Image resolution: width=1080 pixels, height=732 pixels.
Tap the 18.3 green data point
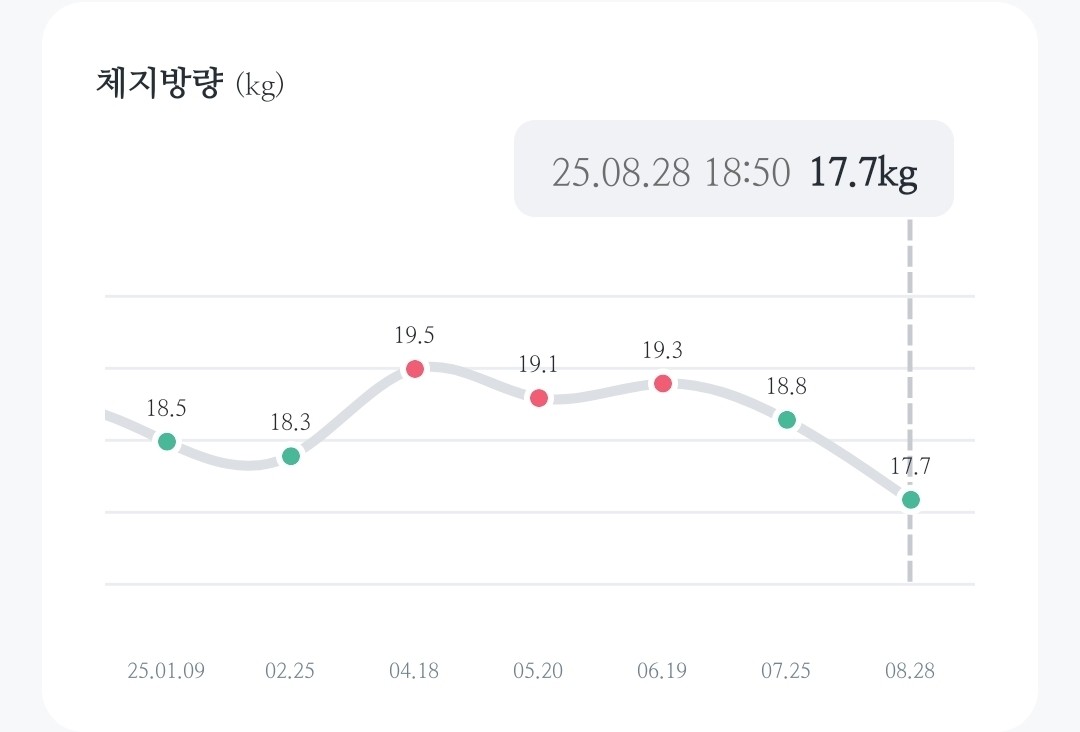pos(291,456)
